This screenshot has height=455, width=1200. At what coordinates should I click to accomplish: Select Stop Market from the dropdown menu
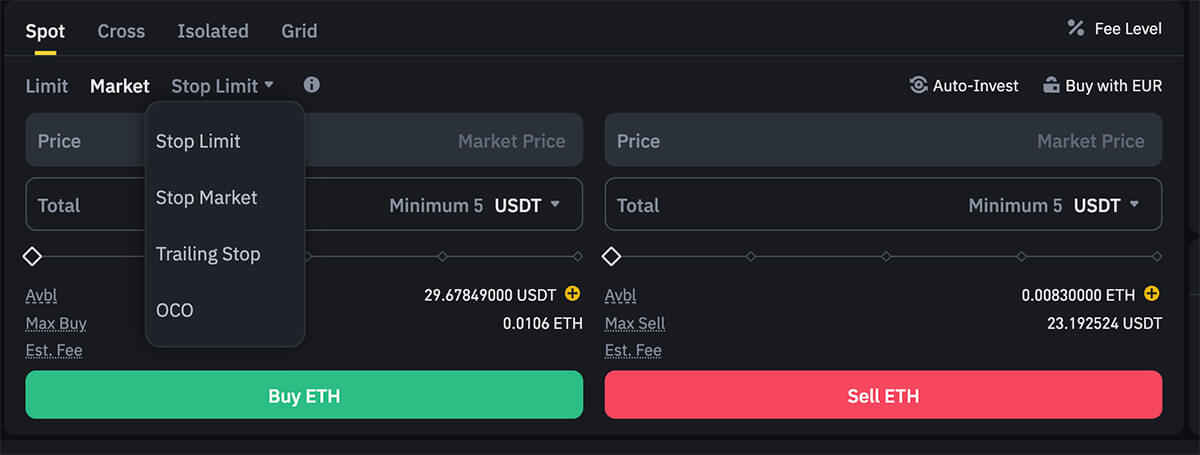tap(206, 198)
